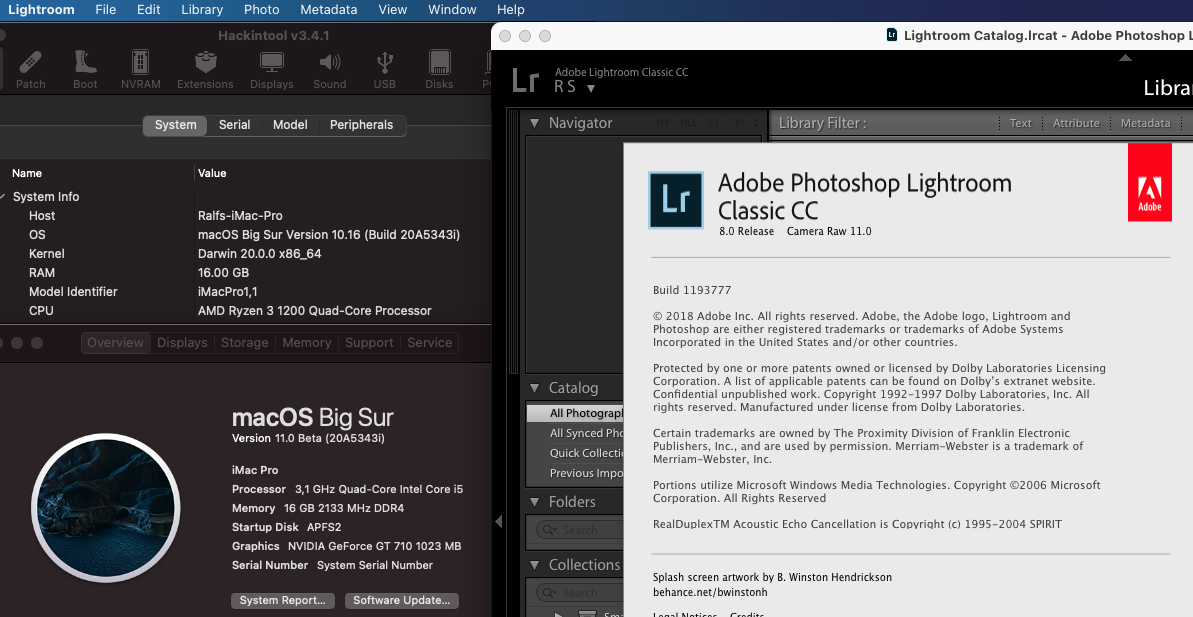Click the red Adobe logo badge
Image resolution: width=1193 pixels, height=617 pixels.
click(1150, 183)
